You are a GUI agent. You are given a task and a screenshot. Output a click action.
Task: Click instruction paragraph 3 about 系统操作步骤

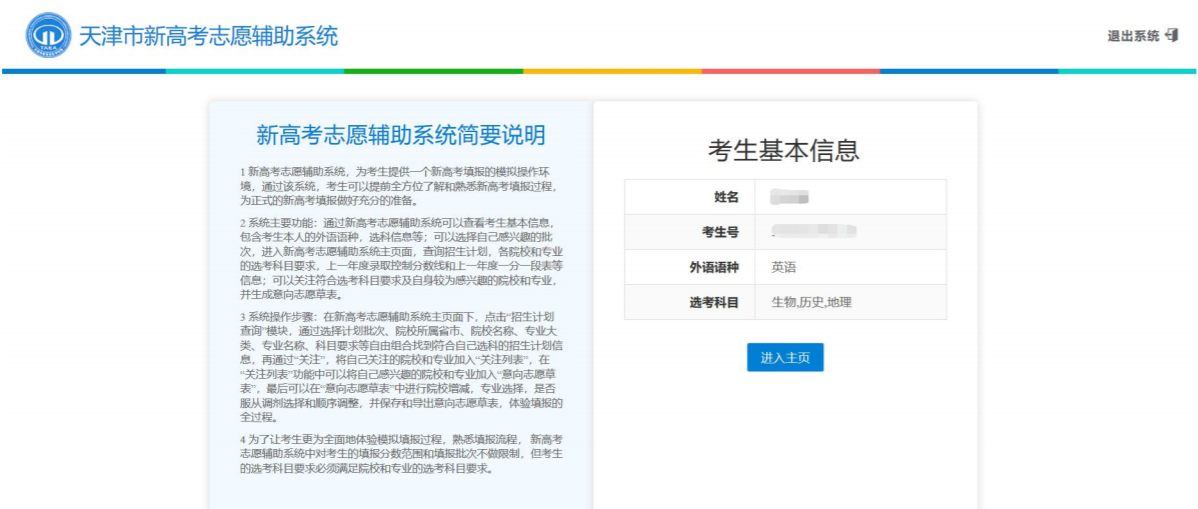coord(400,366)
